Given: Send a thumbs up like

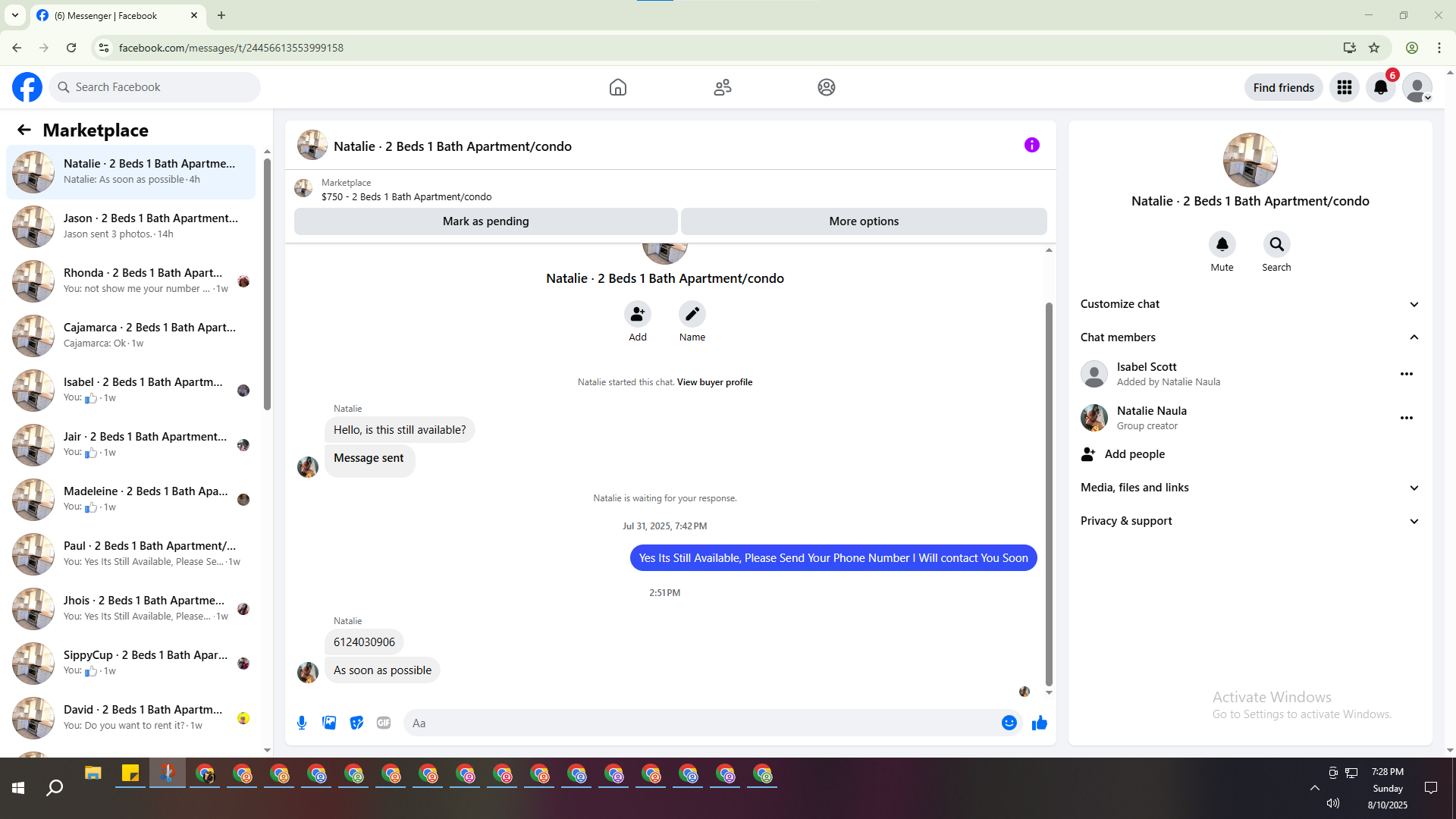Looking at the screenshot, I should pos(1039,723).
